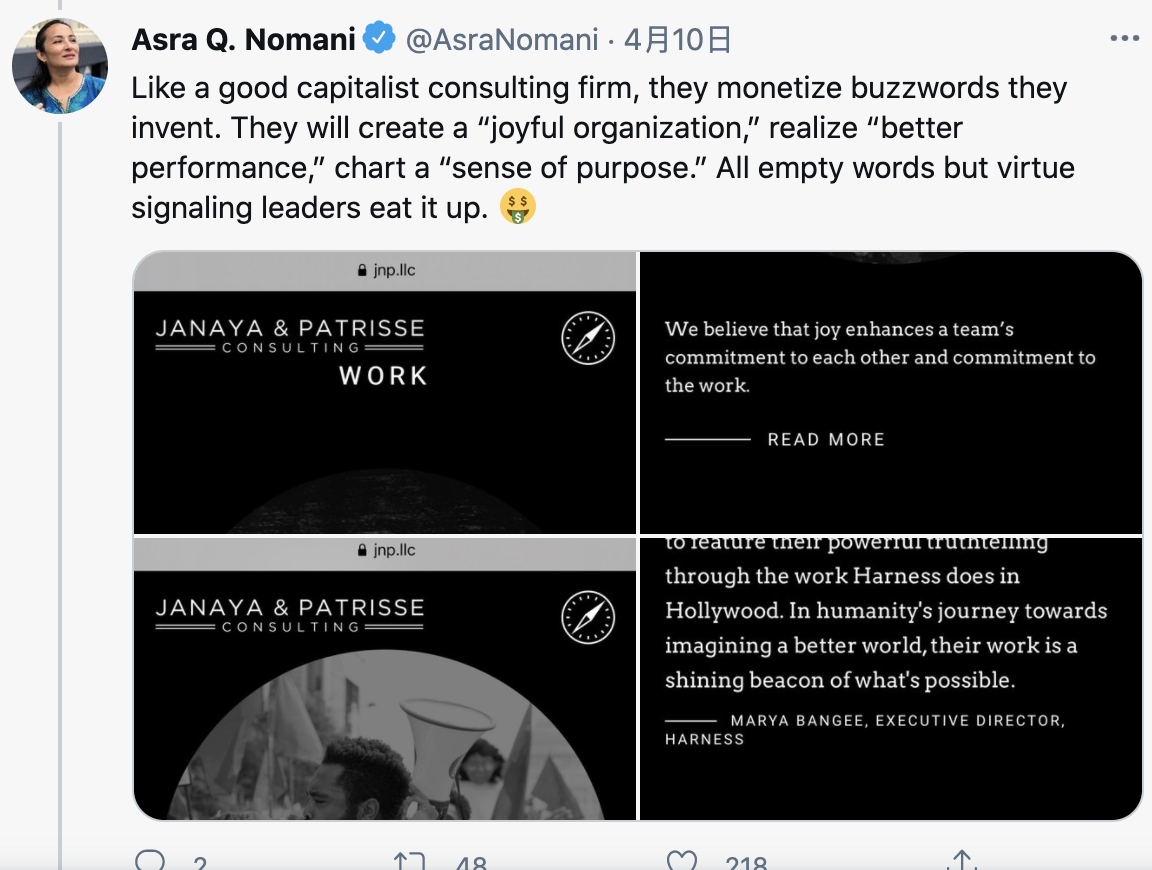This screenshot has width=1152, height=870.
Task: Click the Asra Q. Nomani display name
Action: 243,39
